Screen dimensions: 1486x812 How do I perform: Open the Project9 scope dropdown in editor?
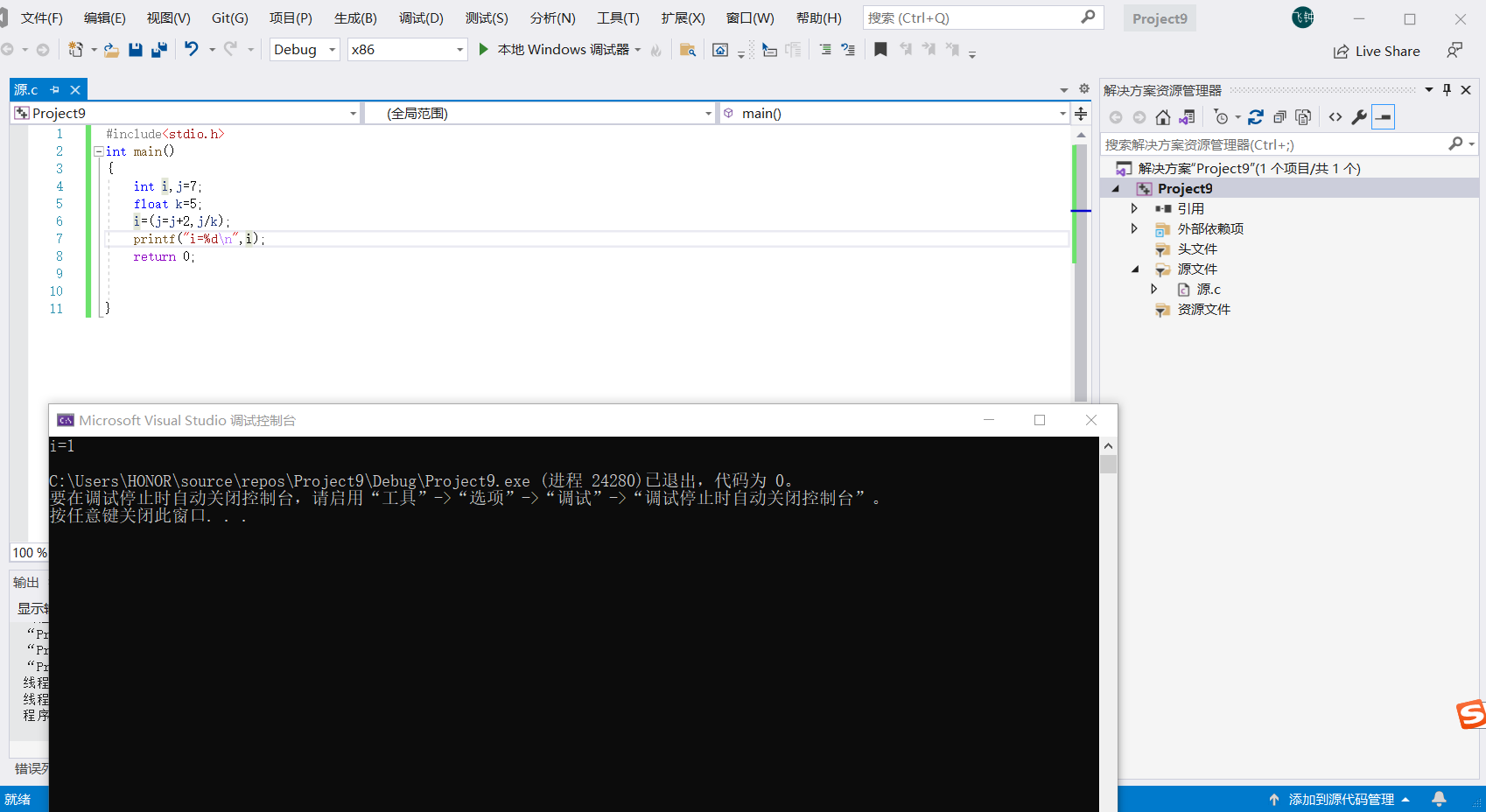pyautogui.click(x=186, y=114)
